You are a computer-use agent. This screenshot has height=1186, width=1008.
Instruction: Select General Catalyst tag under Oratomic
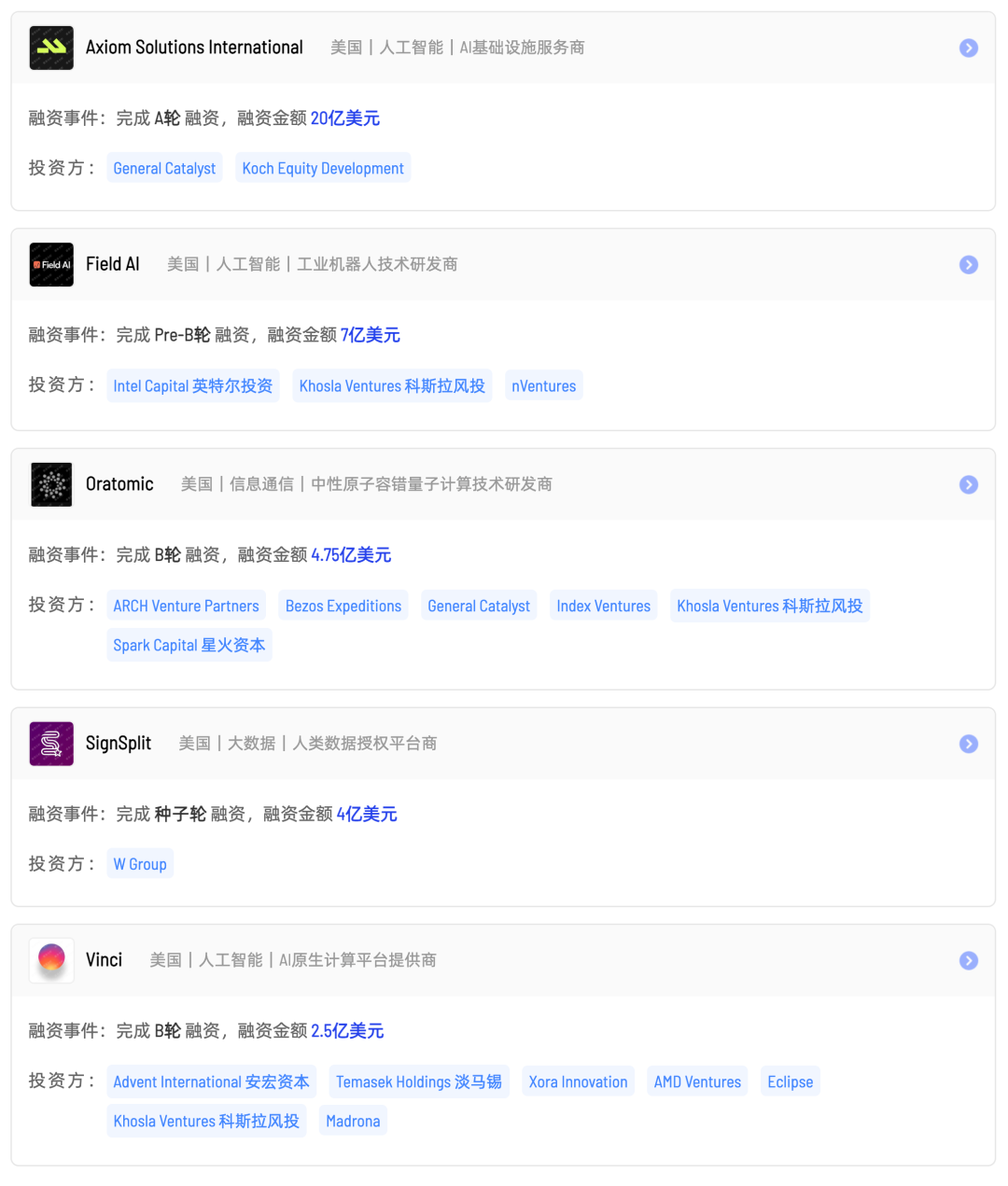[x=479, y=606]
